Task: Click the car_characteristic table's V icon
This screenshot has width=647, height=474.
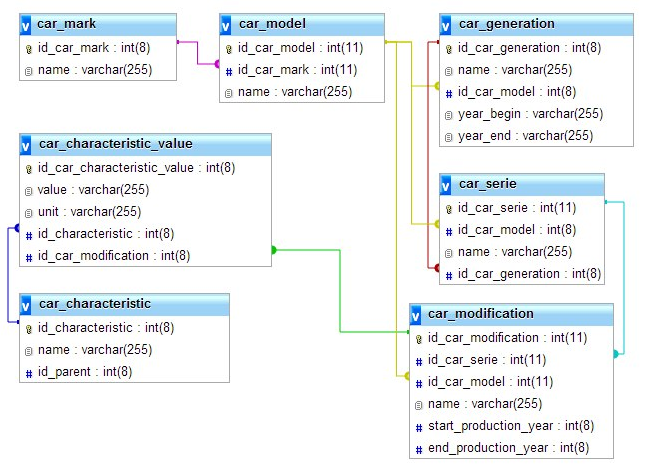Action: (x=27, y=304)
